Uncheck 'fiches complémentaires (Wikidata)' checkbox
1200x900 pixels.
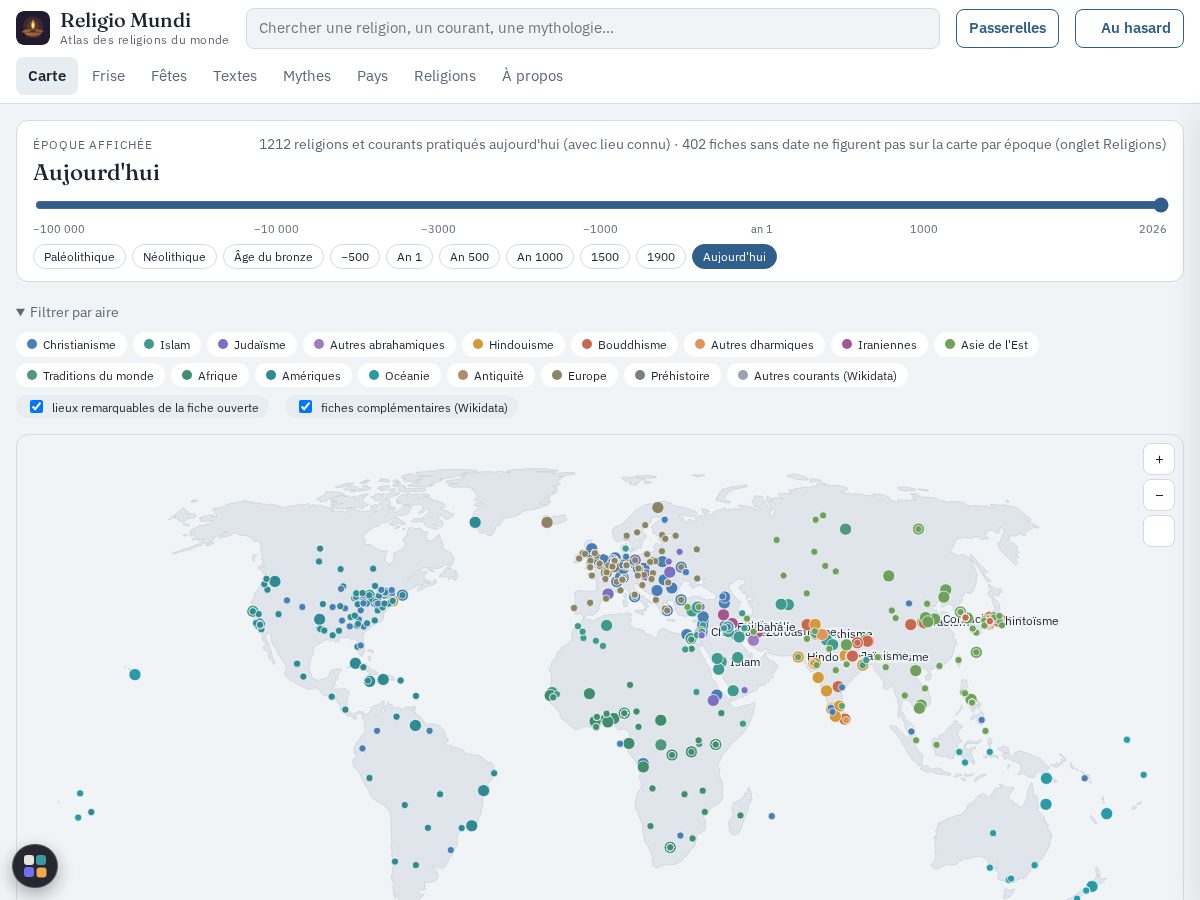tap(306, 407)
